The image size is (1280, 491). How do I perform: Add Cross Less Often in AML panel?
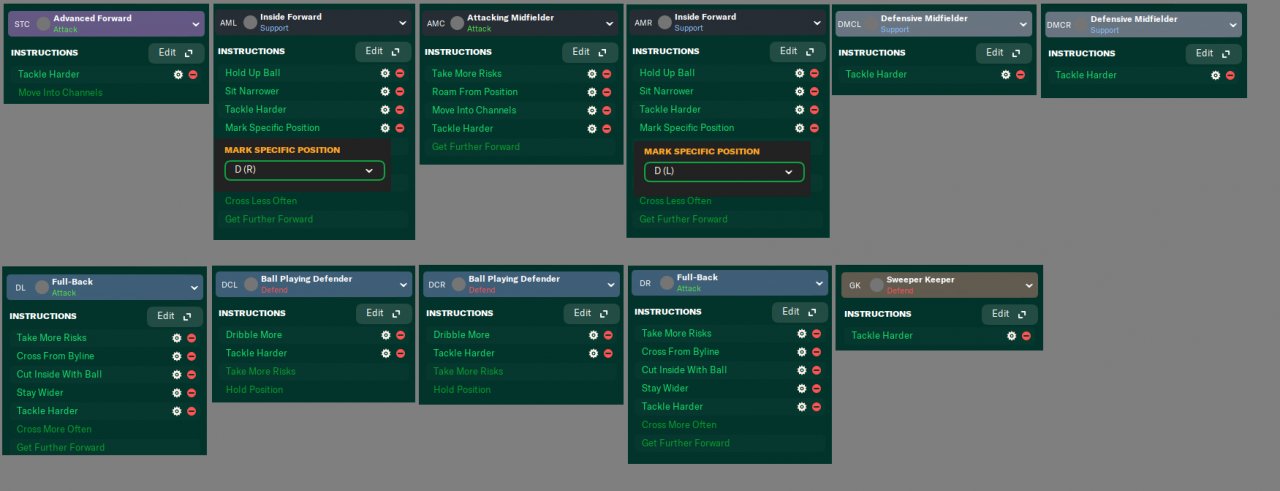[261, 201]
